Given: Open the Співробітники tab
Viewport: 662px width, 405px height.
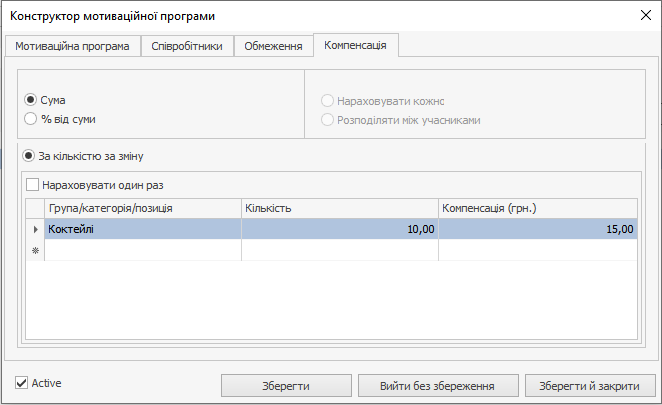Looking at the screenshot, I should pyautogui.click(x=187, y=47).
